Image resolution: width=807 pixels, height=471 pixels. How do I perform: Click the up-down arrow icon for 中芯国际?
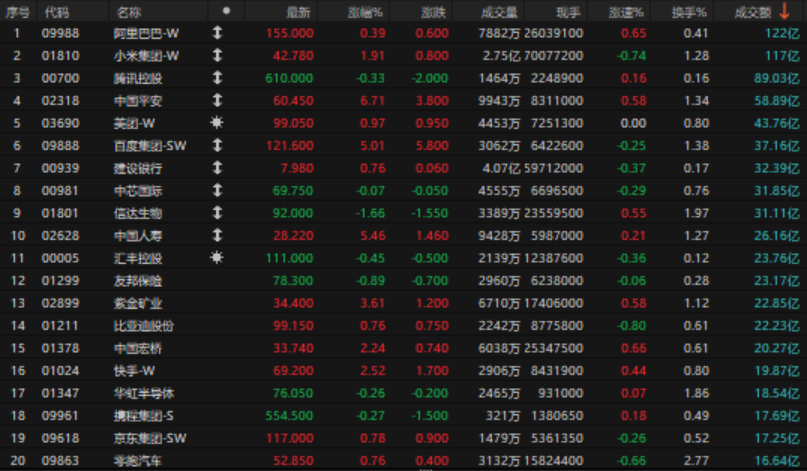tap(217, 190)
